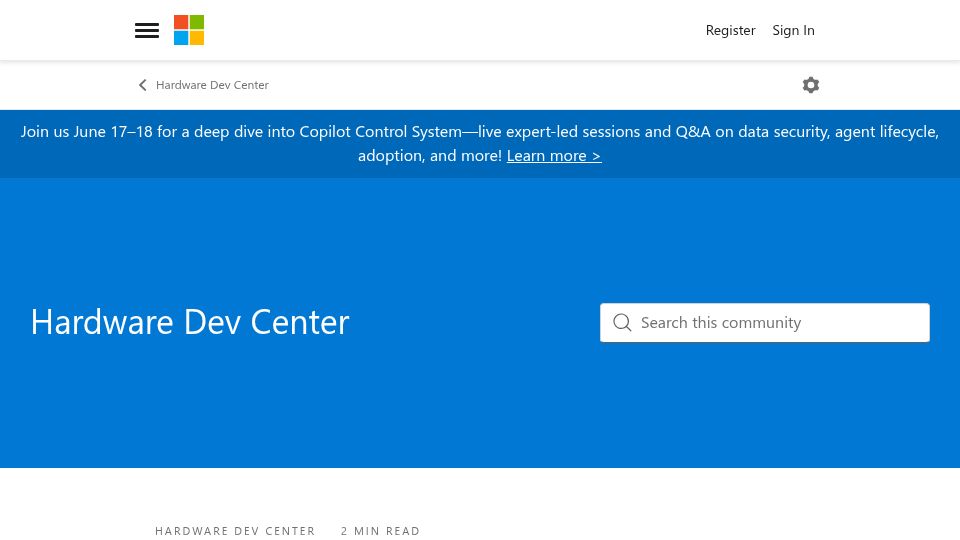Open the settings gear icon

(x=811, y=85)
